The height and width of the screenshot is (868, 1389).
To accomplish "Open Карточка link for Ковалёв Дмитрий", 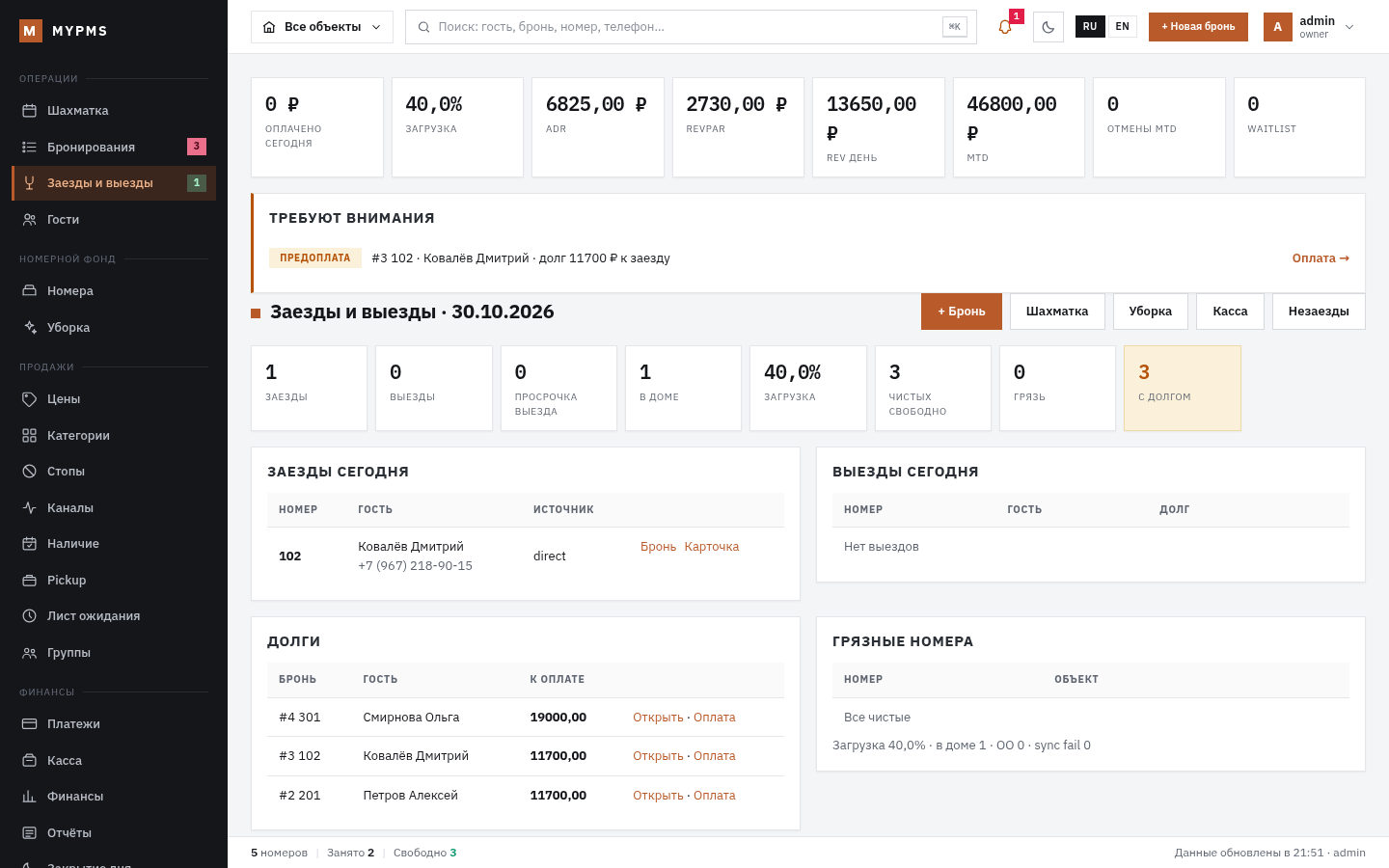I will click(x=712, y=547).
